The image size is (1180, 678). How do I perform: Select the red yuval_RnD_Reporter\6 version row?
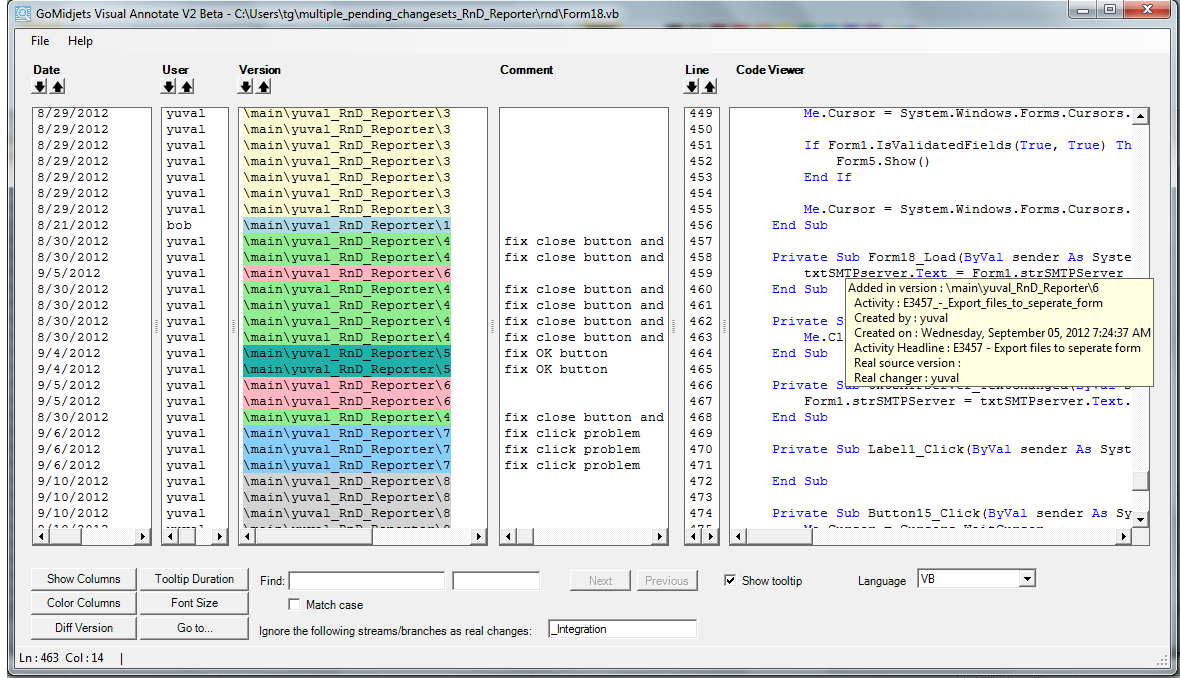[x=346, y=273]
